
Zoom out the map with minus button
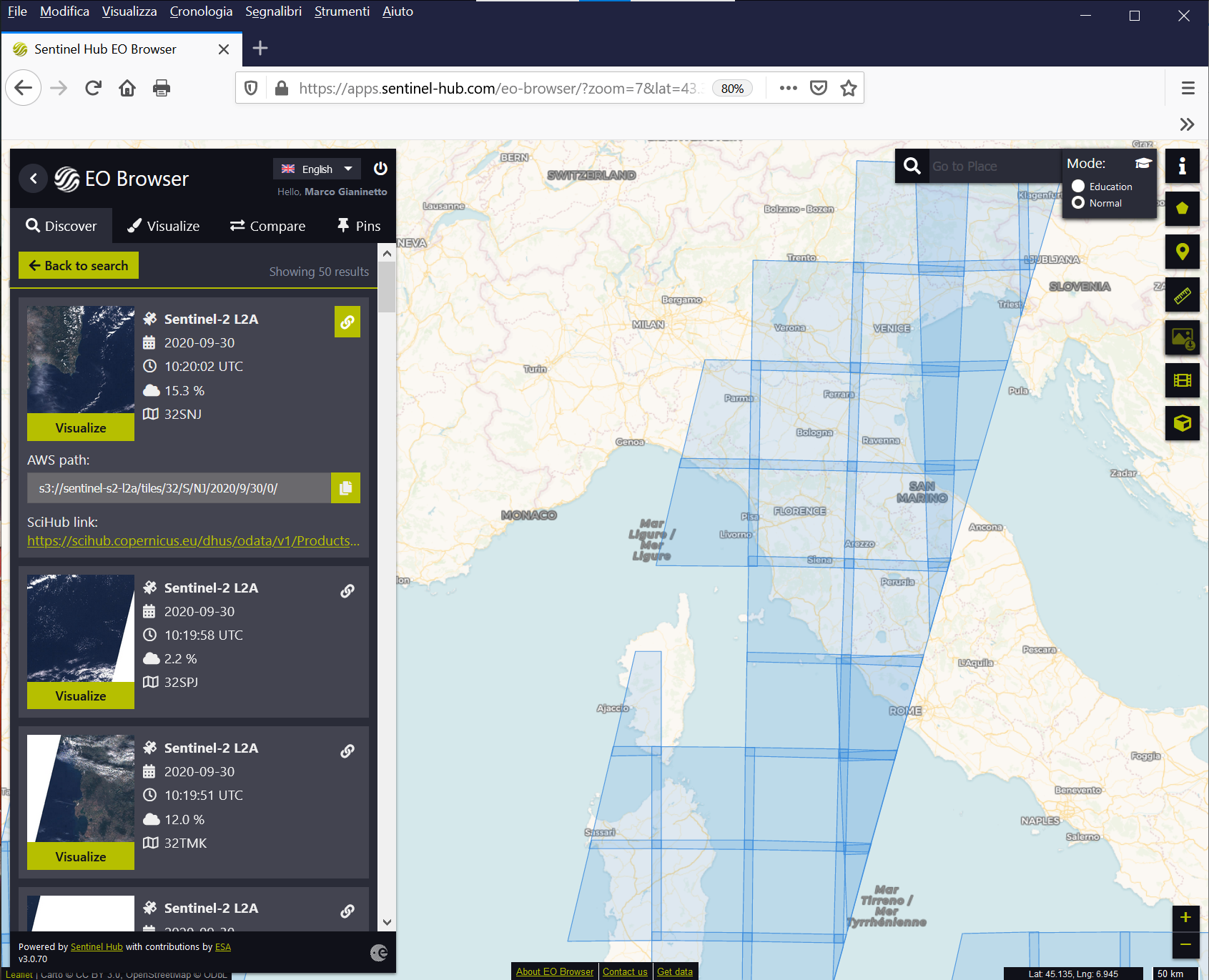[1185, 945]
